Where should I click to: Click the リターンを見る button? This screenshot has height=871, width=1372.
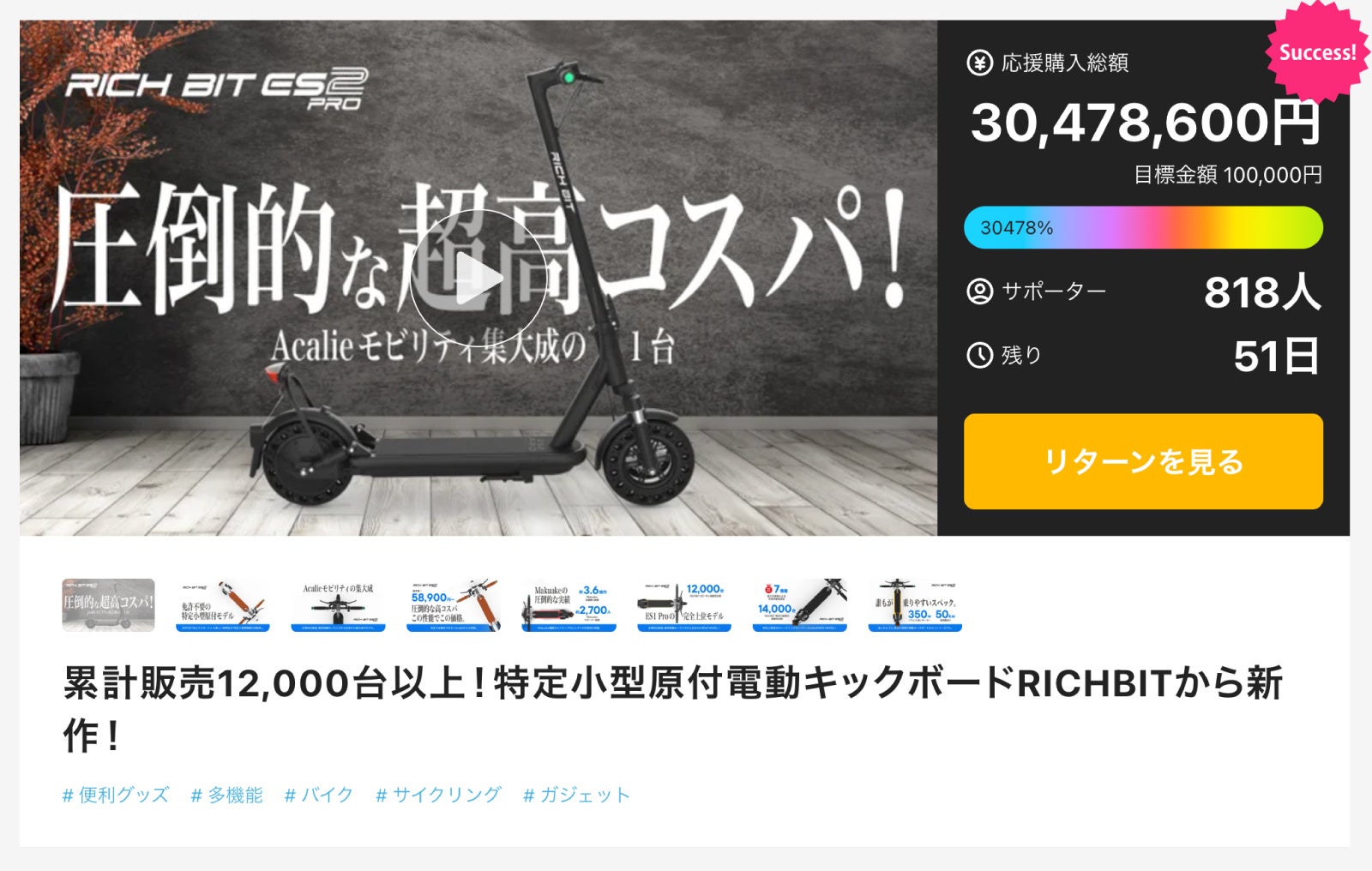1143,461
